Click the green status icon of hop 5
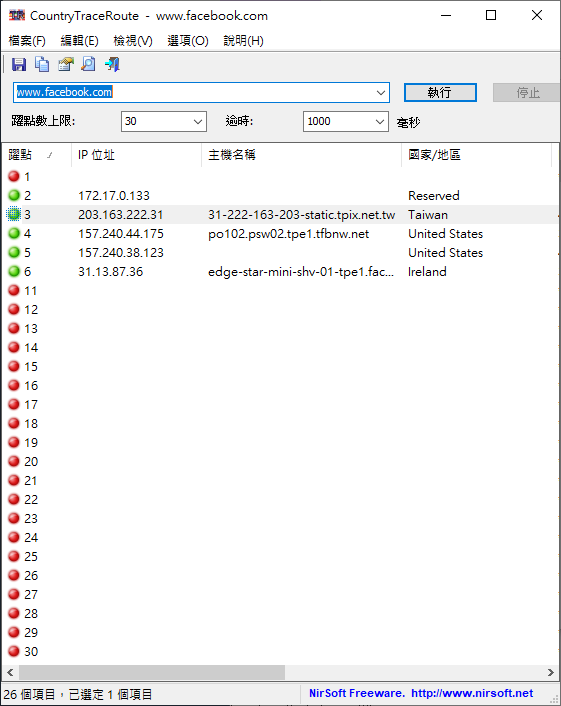 (14, 252)
